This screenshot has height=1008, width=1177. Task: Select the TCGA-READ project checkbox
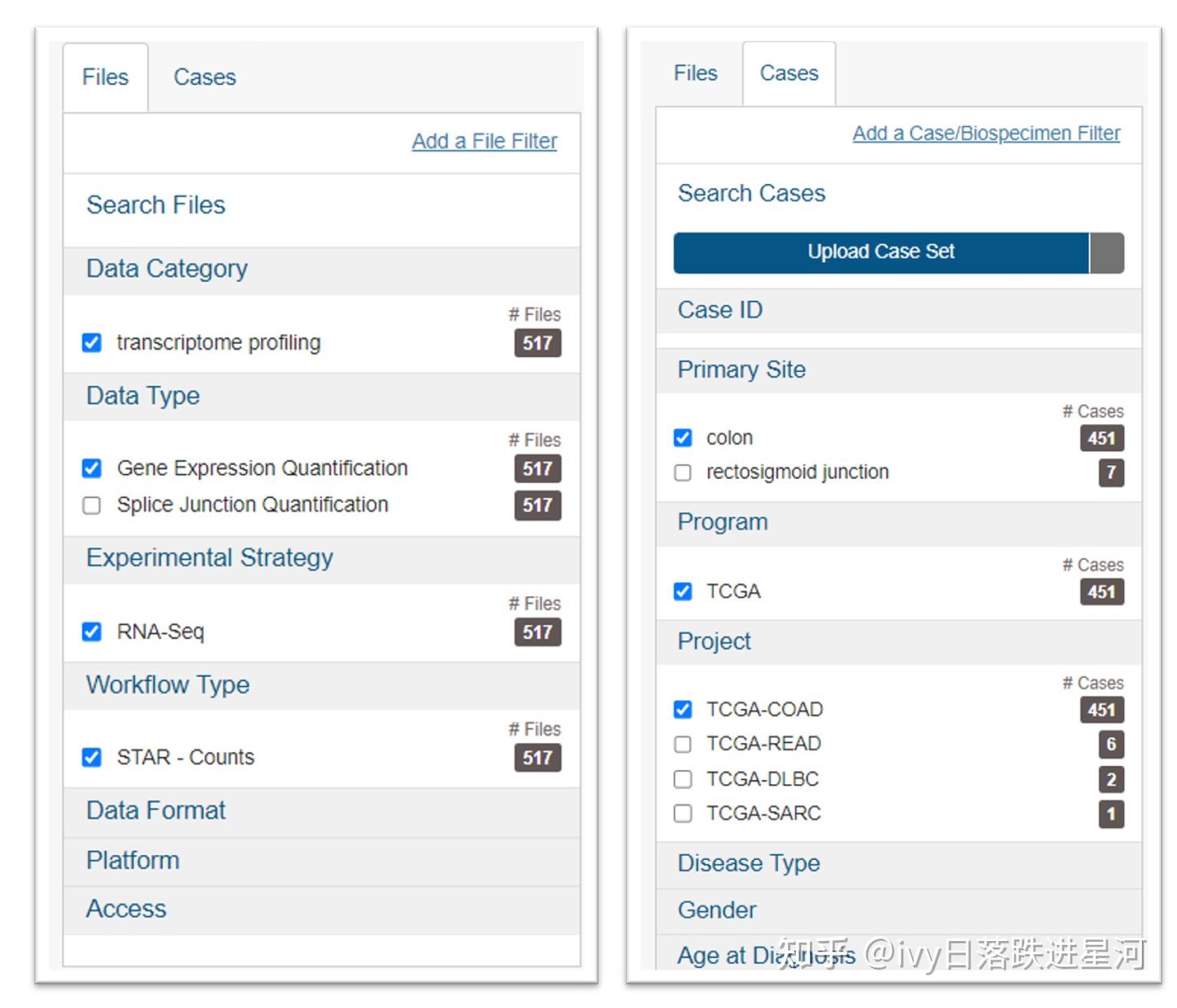682,744
